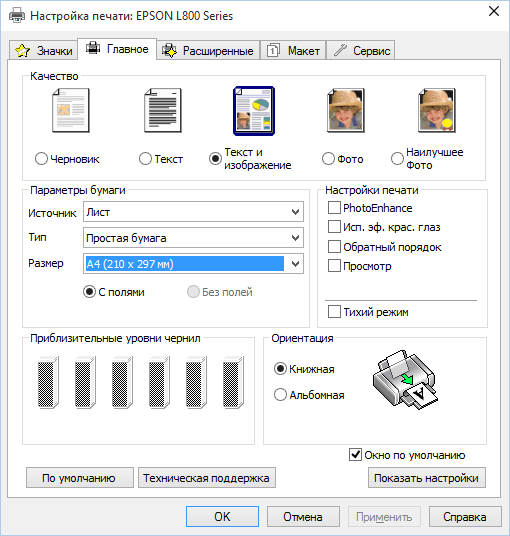Screen dimensions: 510x536
Task: Uncheck Окно по умолчанию checkbox
Action: coord(355,455)
